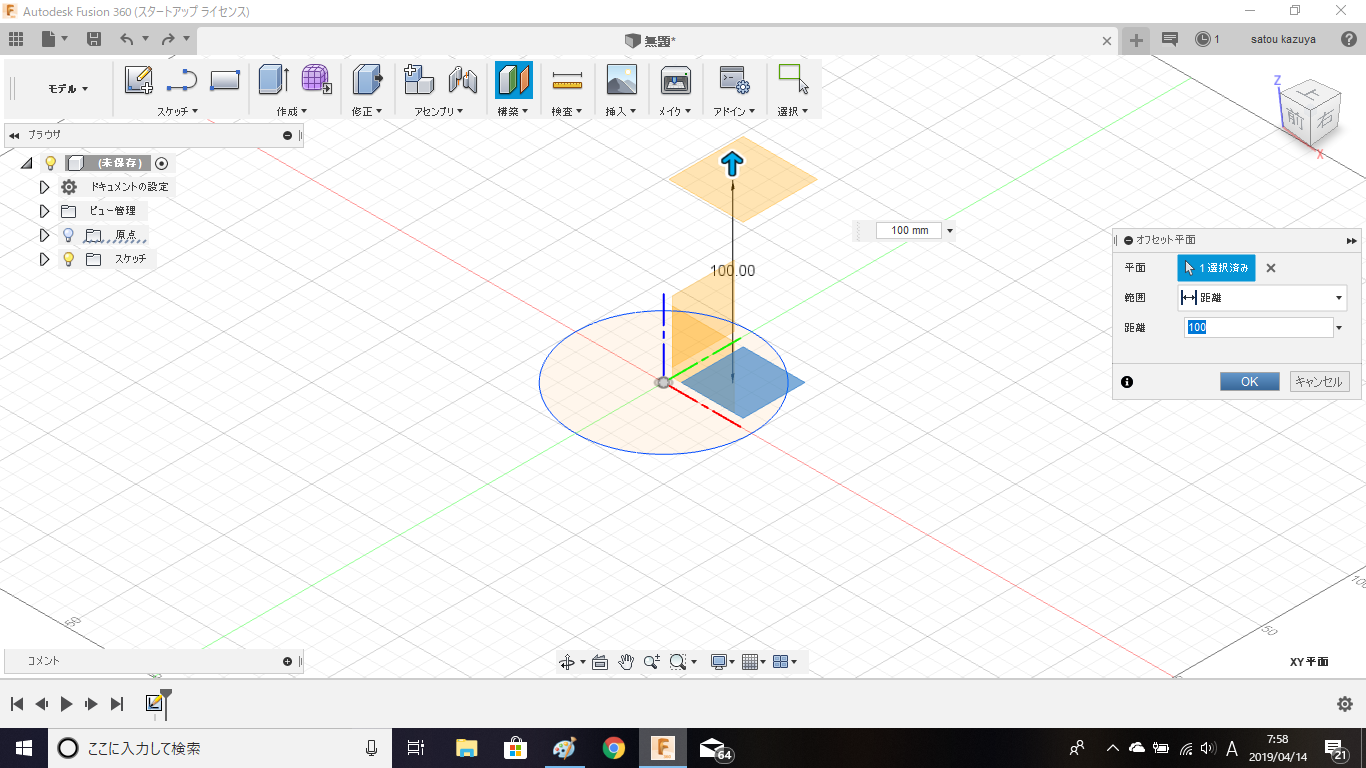Viewport: 1366px width, 768px height.
Task: Click the ViewCube to reorient view
Action: [1308, 113]
